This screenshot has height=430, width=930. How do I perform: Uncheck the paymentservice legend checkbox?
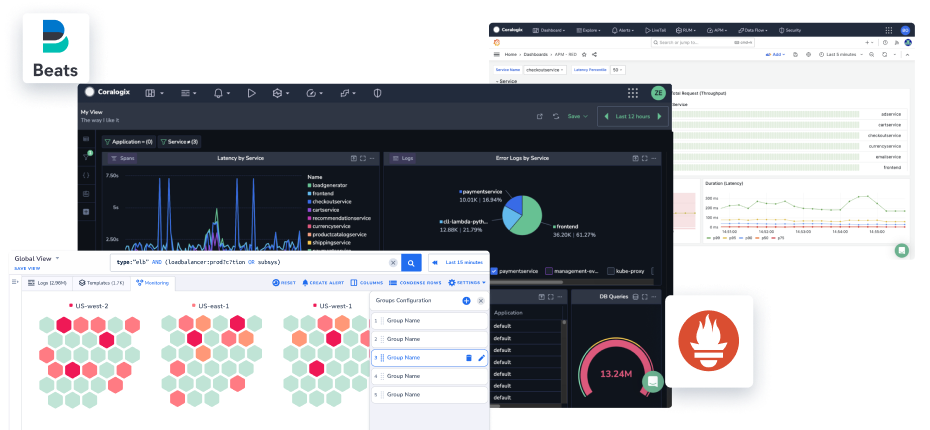click(x=495, y=271)
